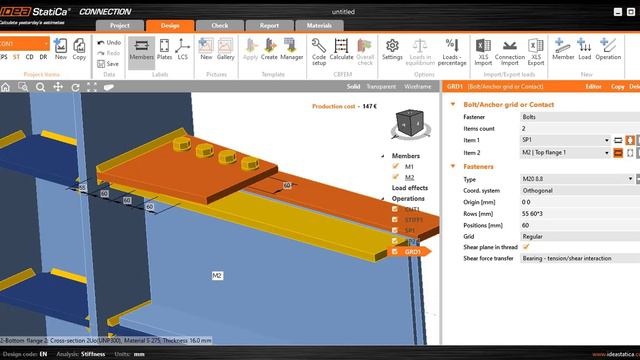Viewport: 640px width, 360px height.
Task: Edit the Origin [mm] field
Action: [580, 202]
